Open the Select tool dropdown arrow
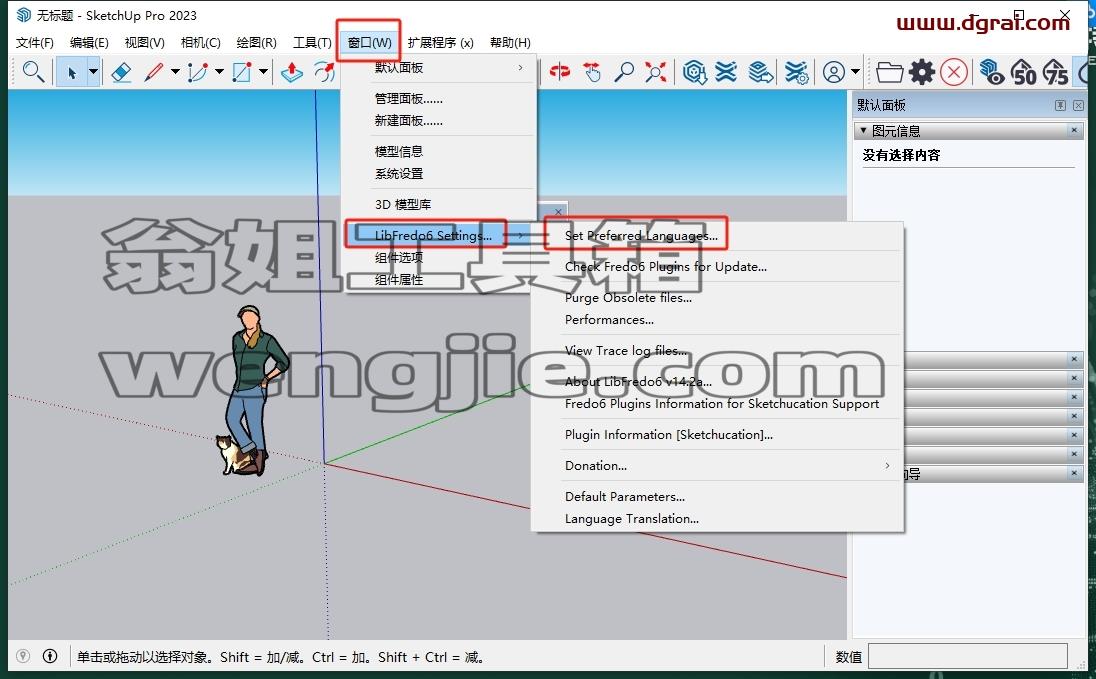The image size is (1096, 679). point(93,72)
